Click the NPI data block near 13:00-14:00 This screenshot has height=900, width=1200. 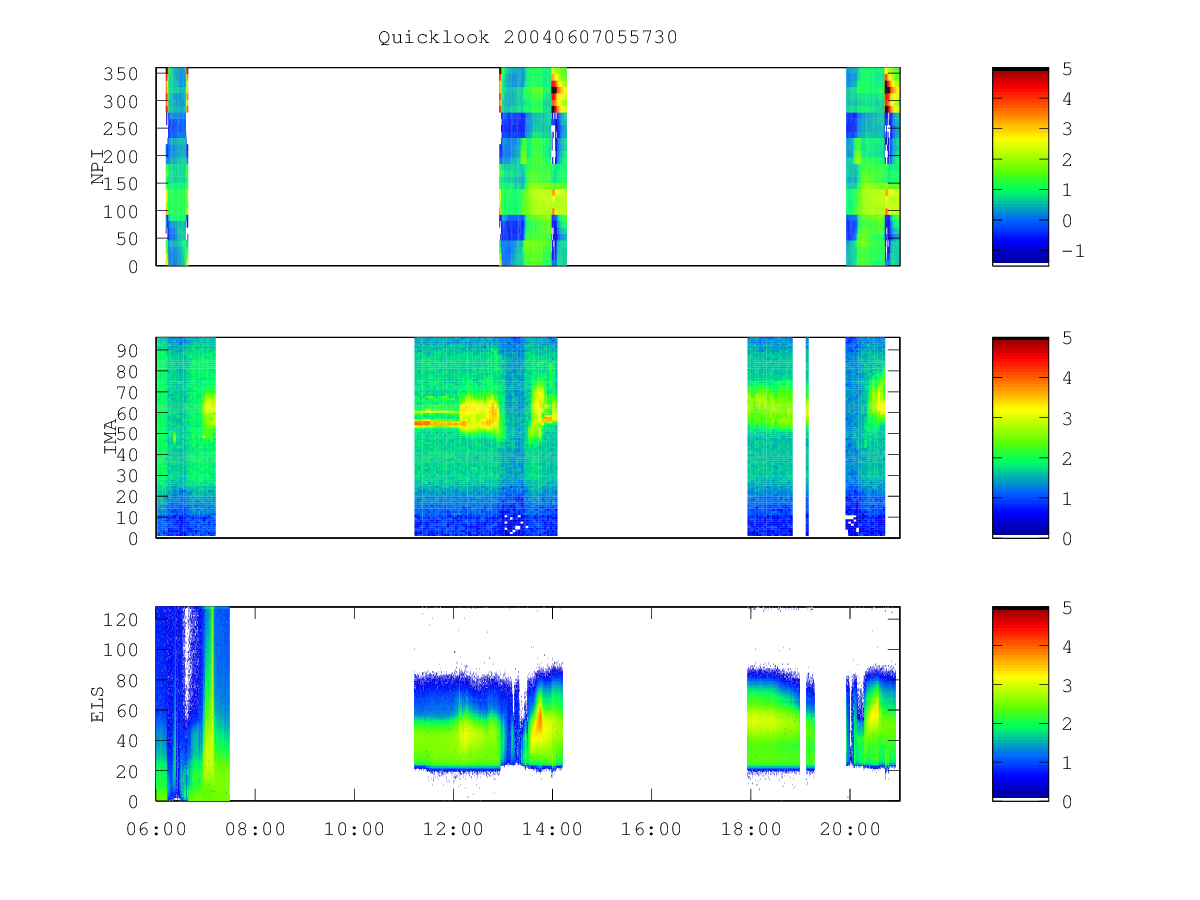tap(533, 166)
